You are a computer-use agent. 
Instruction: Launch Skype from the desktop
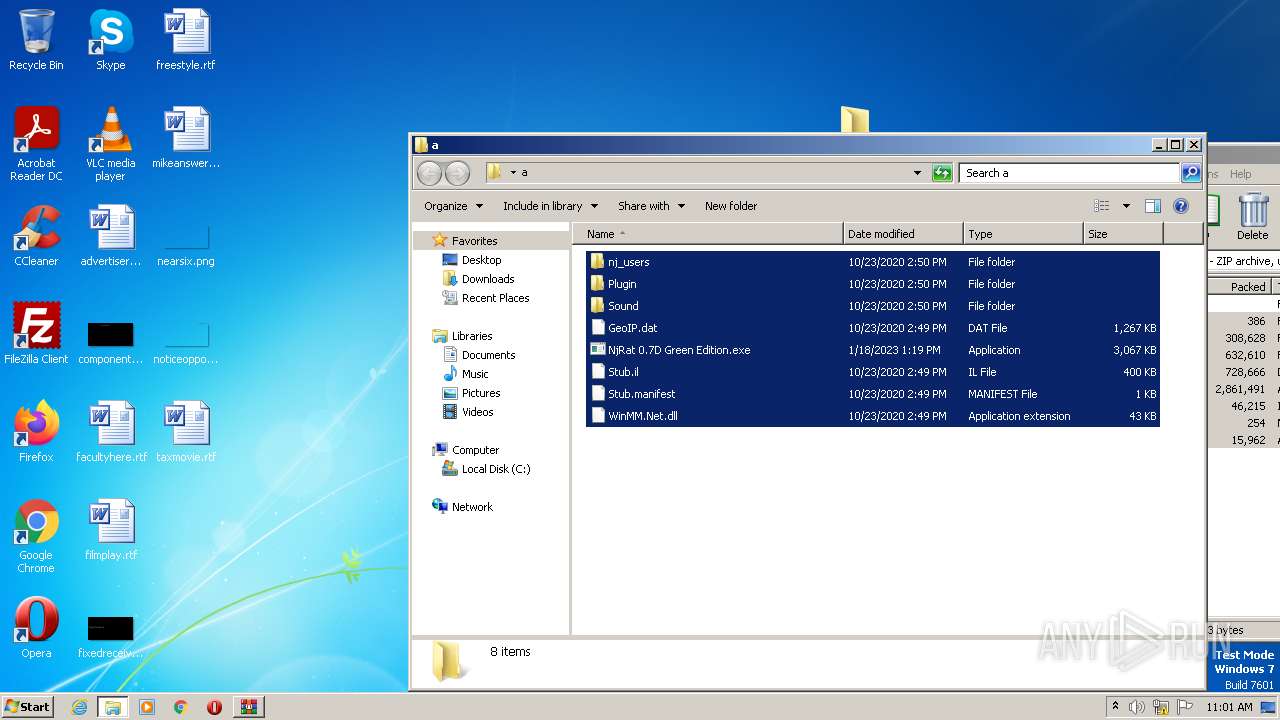[110, 40]
